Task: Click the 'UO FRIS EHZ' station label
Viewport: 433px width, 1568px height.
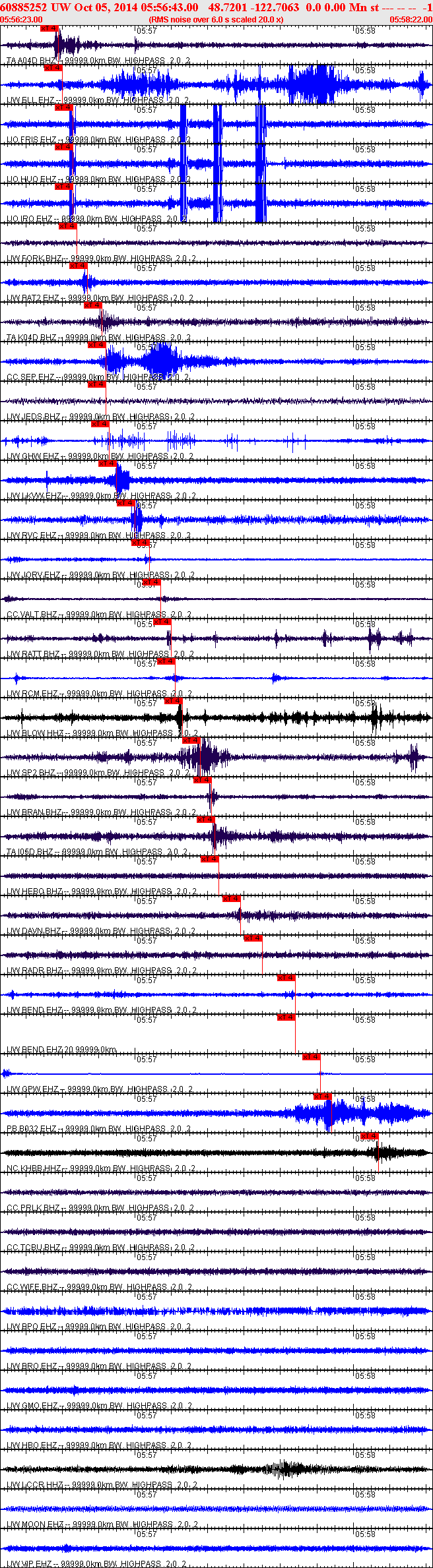Action: [x=32, y=140]
